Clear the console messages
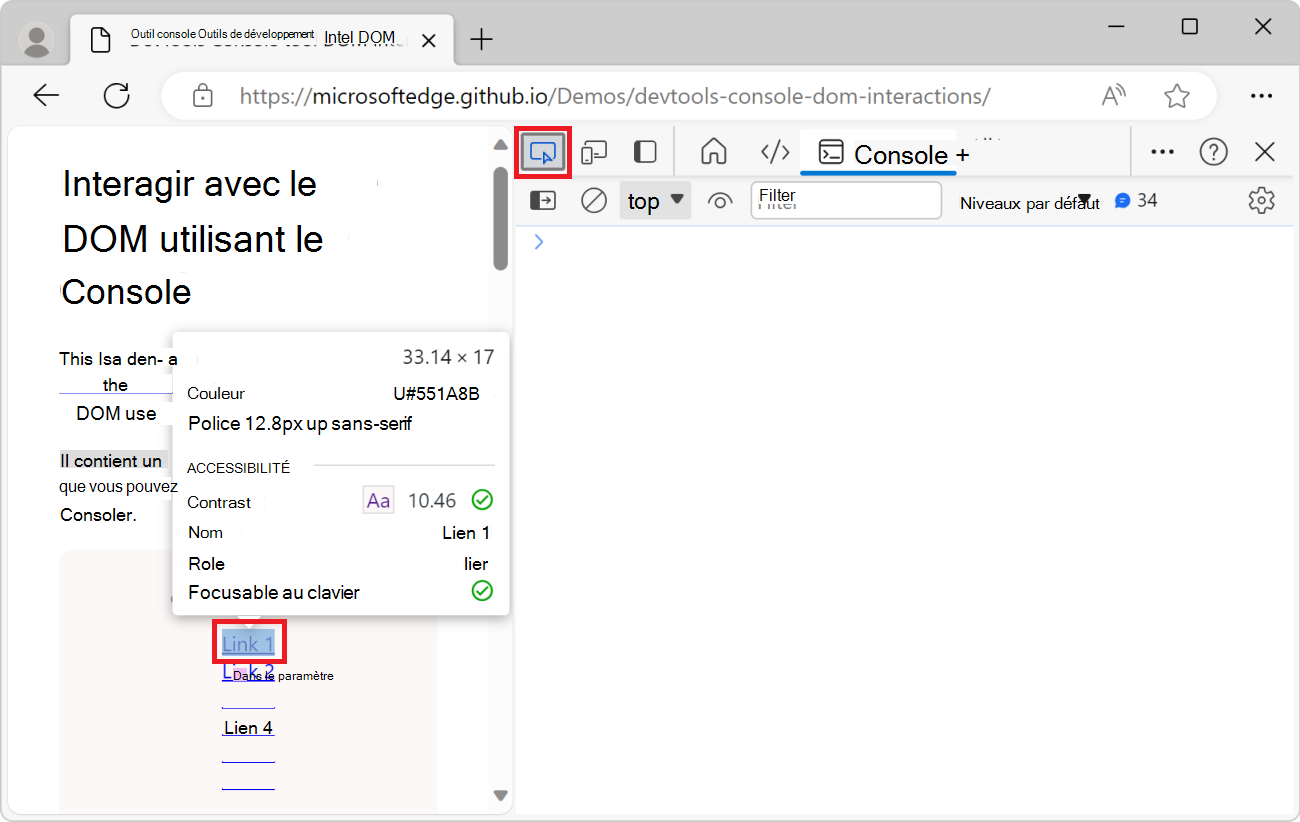Image resolution: width=1300 pixels, height=822 pixels. point(593,200)
